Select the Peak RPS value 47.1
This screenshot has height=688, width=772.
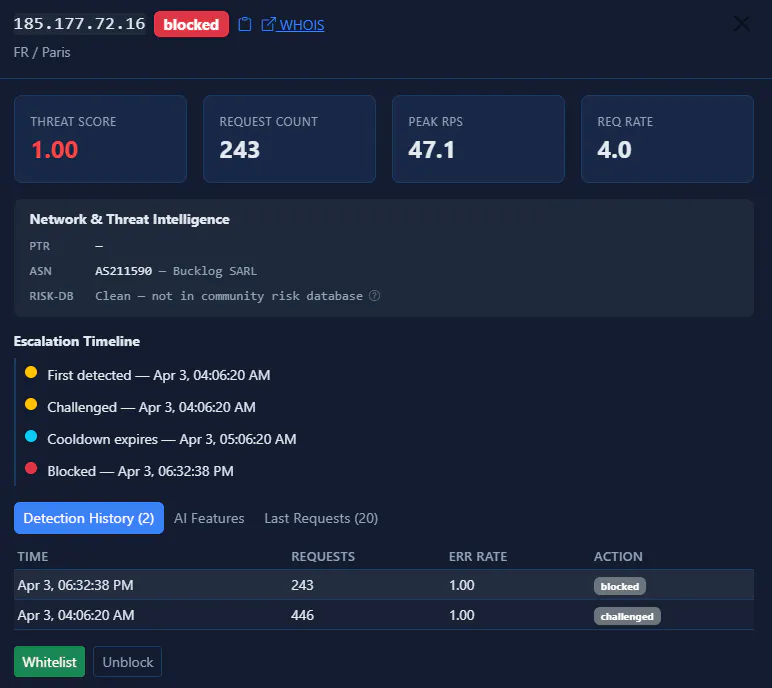point(431,150)
